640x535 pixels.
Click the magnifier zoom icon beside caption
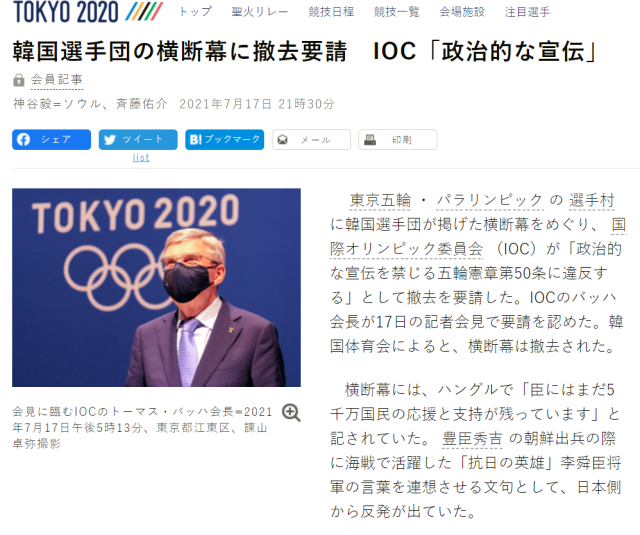point(291,413)
